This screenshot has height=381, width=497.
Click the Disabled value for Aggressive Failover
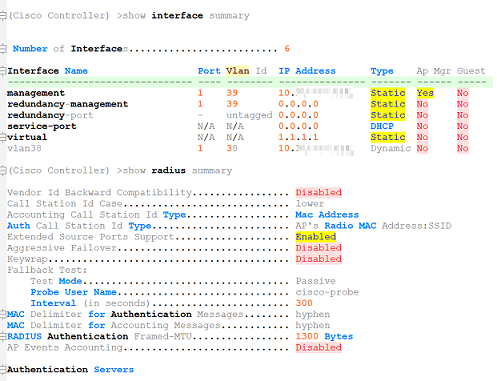(319, 248)
